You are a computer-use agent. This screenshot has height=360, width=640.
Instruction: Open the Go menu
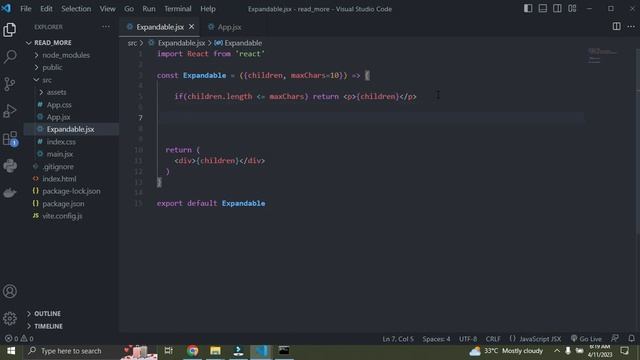(129, 9)
